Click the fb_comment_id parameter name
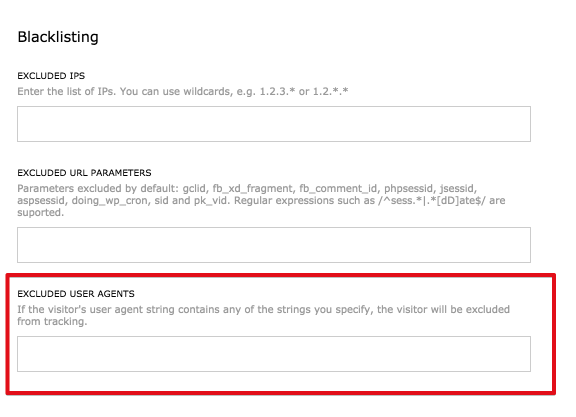 [339, 188]
